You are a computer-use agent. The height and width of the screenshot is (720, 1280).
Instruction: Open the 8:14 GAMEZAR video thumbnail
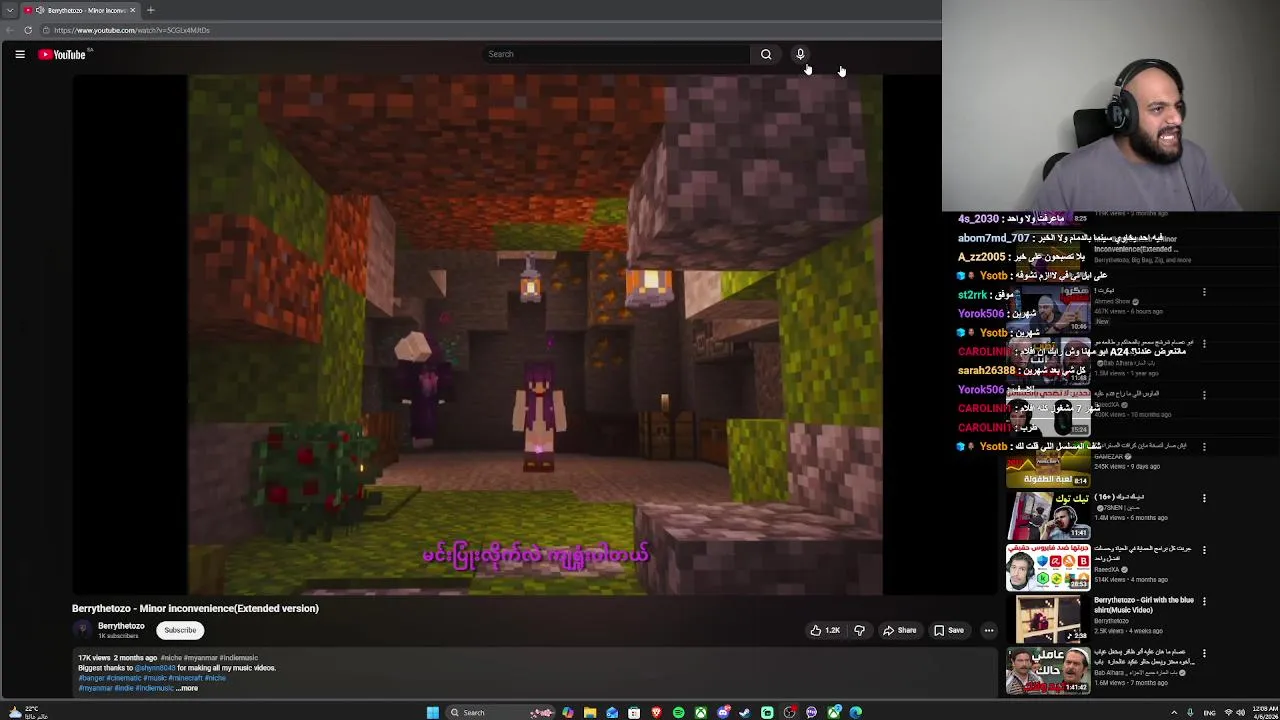pos(1048,465)
